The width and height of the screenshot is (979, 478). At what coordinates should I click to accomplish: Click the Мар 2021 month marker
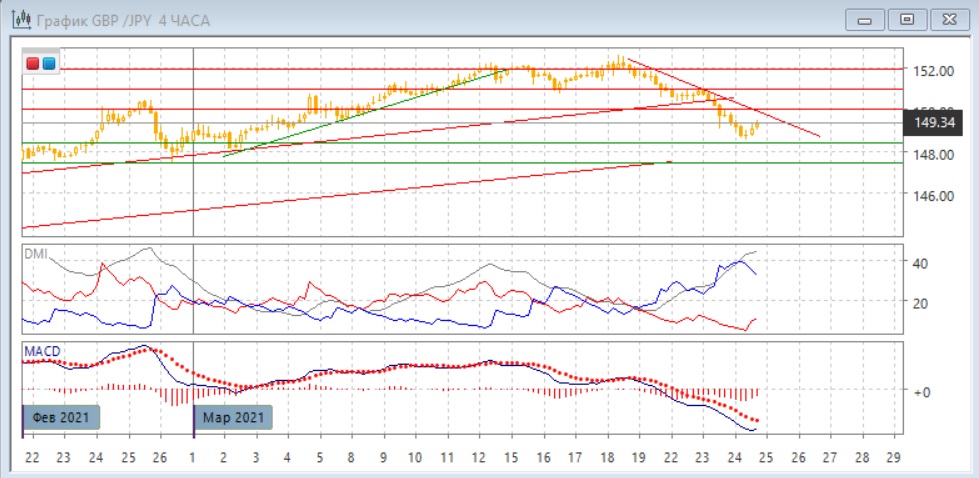234,417
